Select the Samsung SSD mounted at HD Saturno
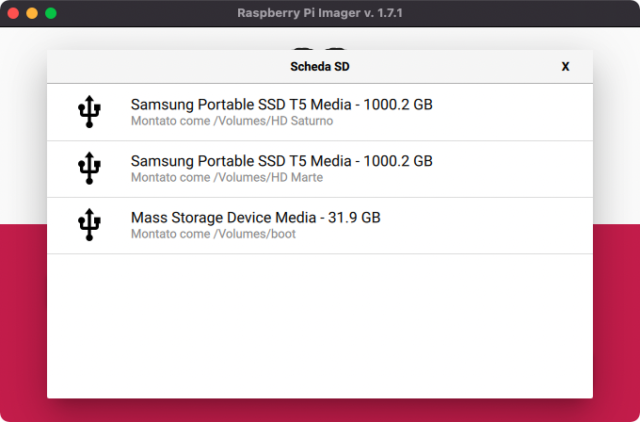Viewport: 640px width, 422px height. 281,105
